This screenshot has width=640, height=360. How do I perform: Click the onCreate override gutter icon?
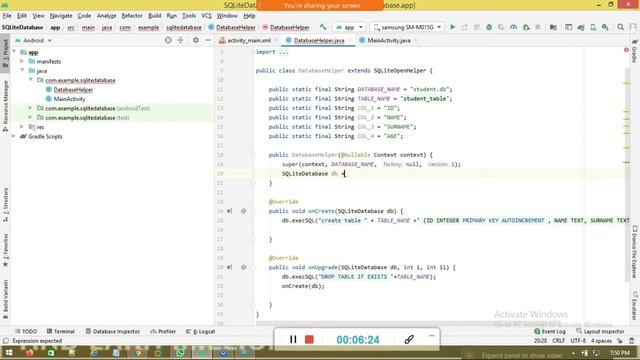(229, 211)
